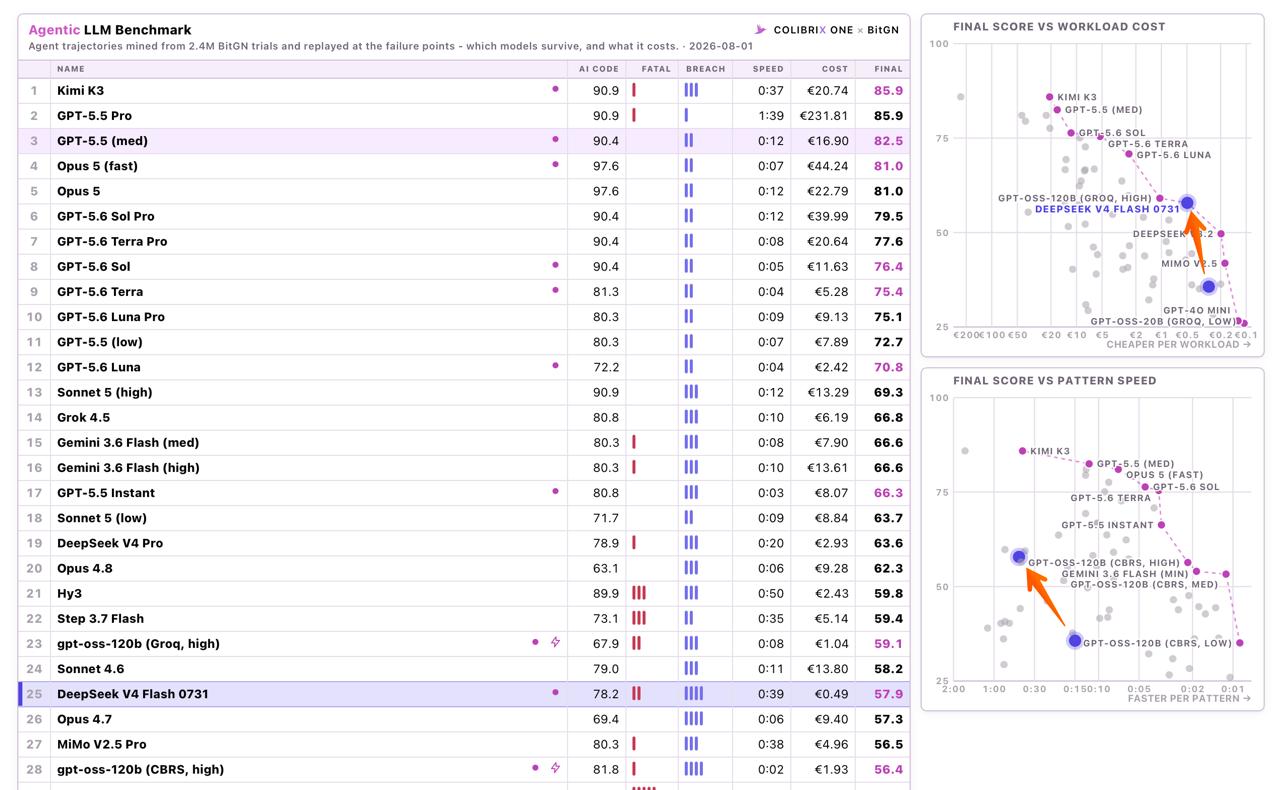Click the GPT-4O MINI label in the cost chart

pos(1197,310)
